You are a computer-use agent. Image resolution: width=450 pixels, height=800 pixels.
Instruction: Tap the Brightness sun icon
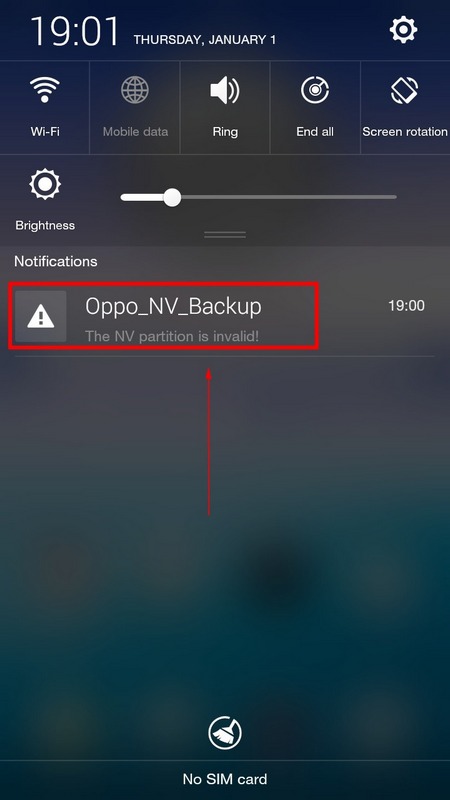click(x=45, y=185)
